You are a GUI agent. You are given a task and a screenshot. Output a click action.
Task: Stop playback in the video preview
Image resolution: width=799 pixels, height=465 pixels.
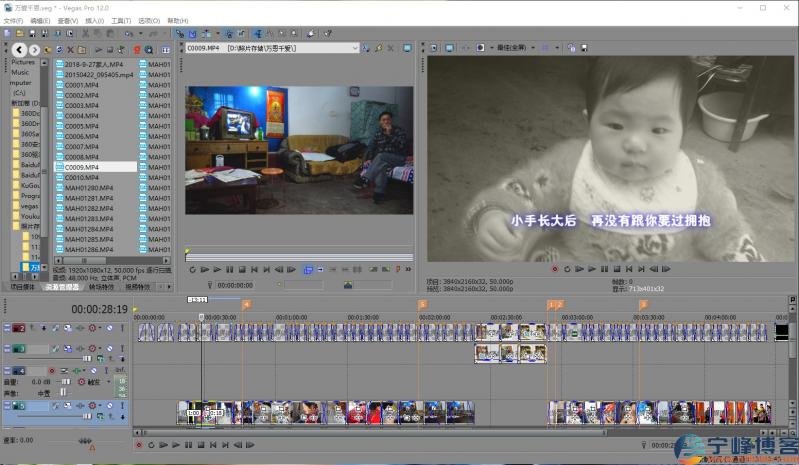[617, 269]
